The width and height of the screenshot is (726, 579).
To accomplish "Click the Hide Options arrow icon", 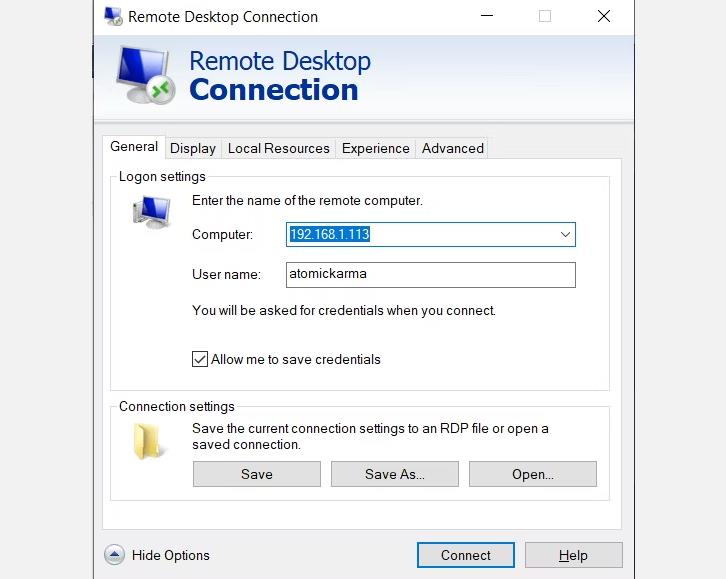I will [114, 554].
